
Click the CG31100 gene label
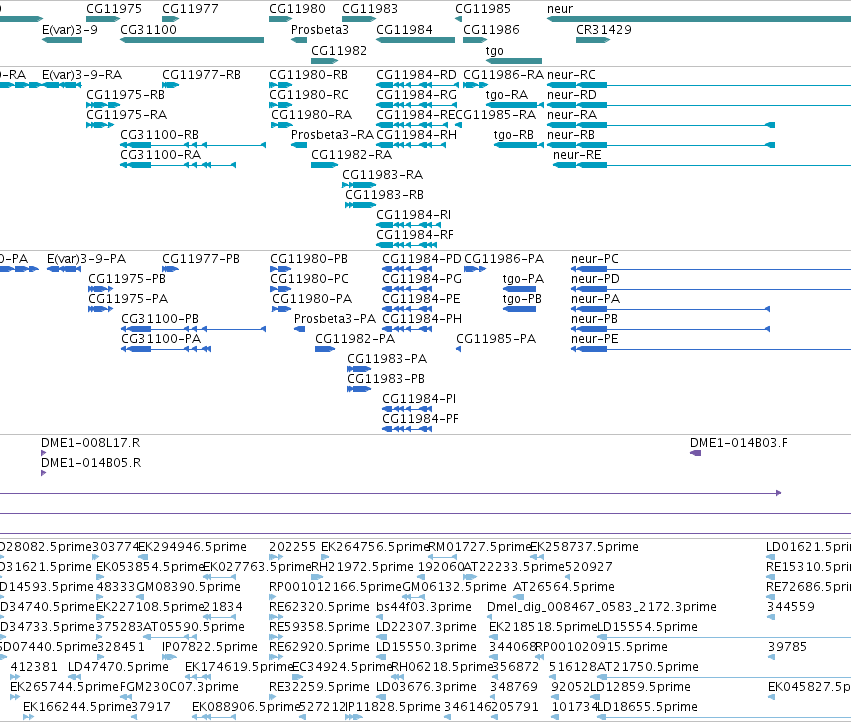[148, 30]
